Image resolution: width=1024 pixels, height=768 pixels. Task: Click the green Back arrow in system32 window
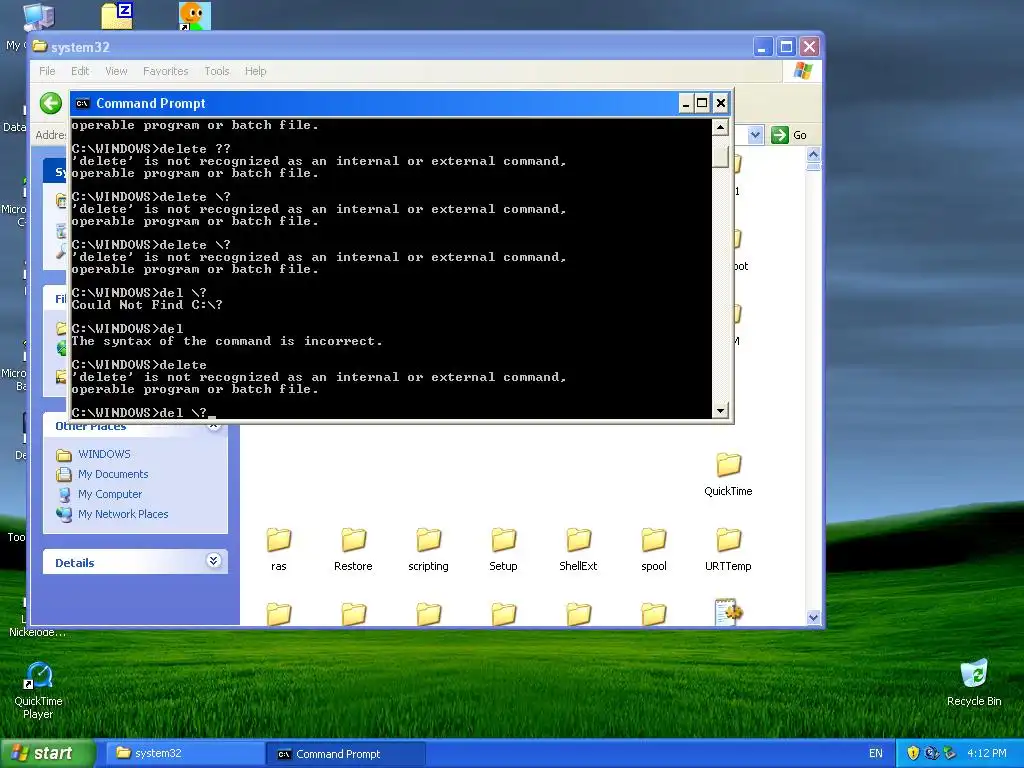(50, 103)
